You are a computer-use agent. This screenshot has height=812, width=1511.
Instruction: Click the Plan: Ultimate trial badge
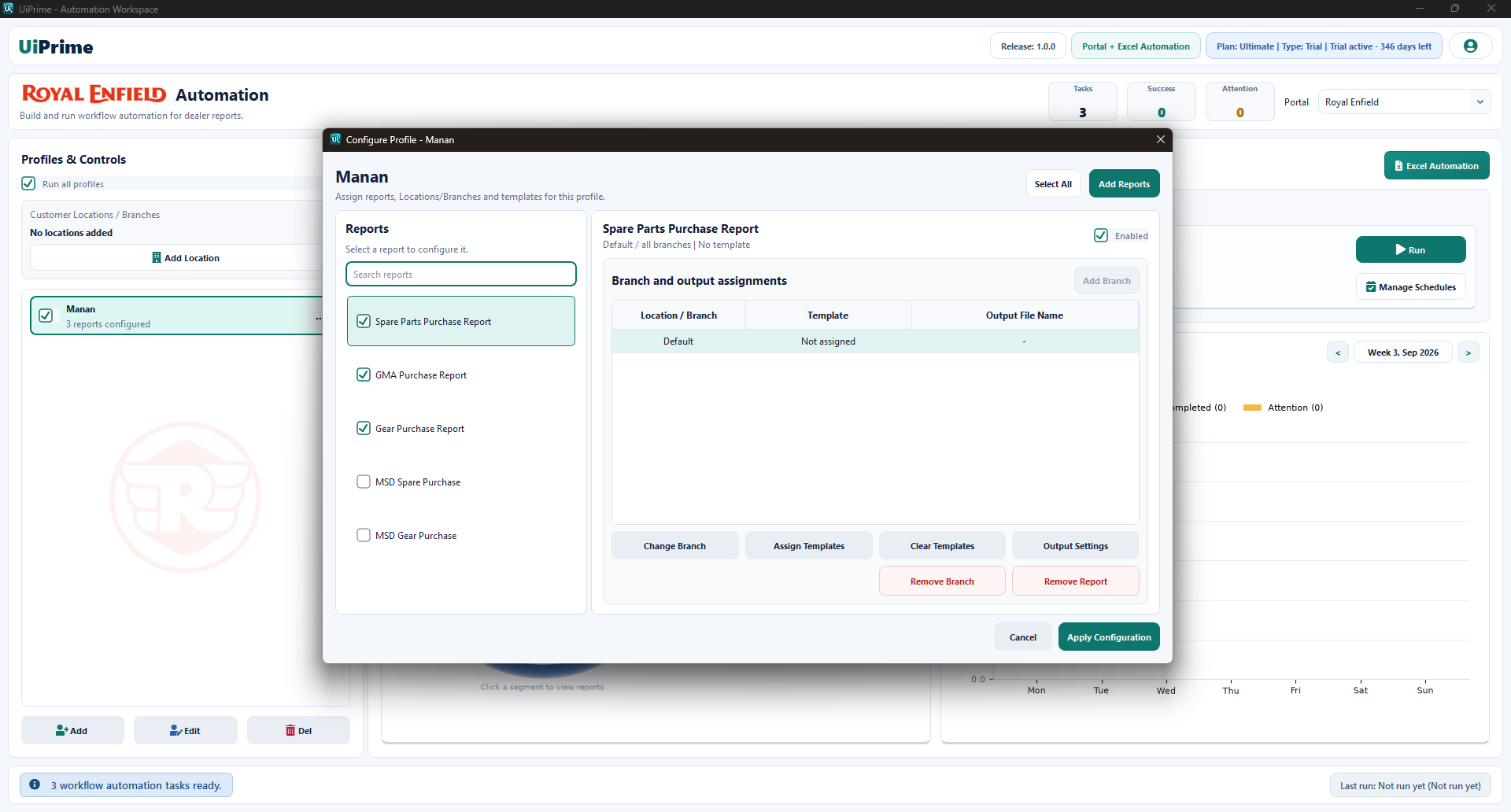[1324, 46]
